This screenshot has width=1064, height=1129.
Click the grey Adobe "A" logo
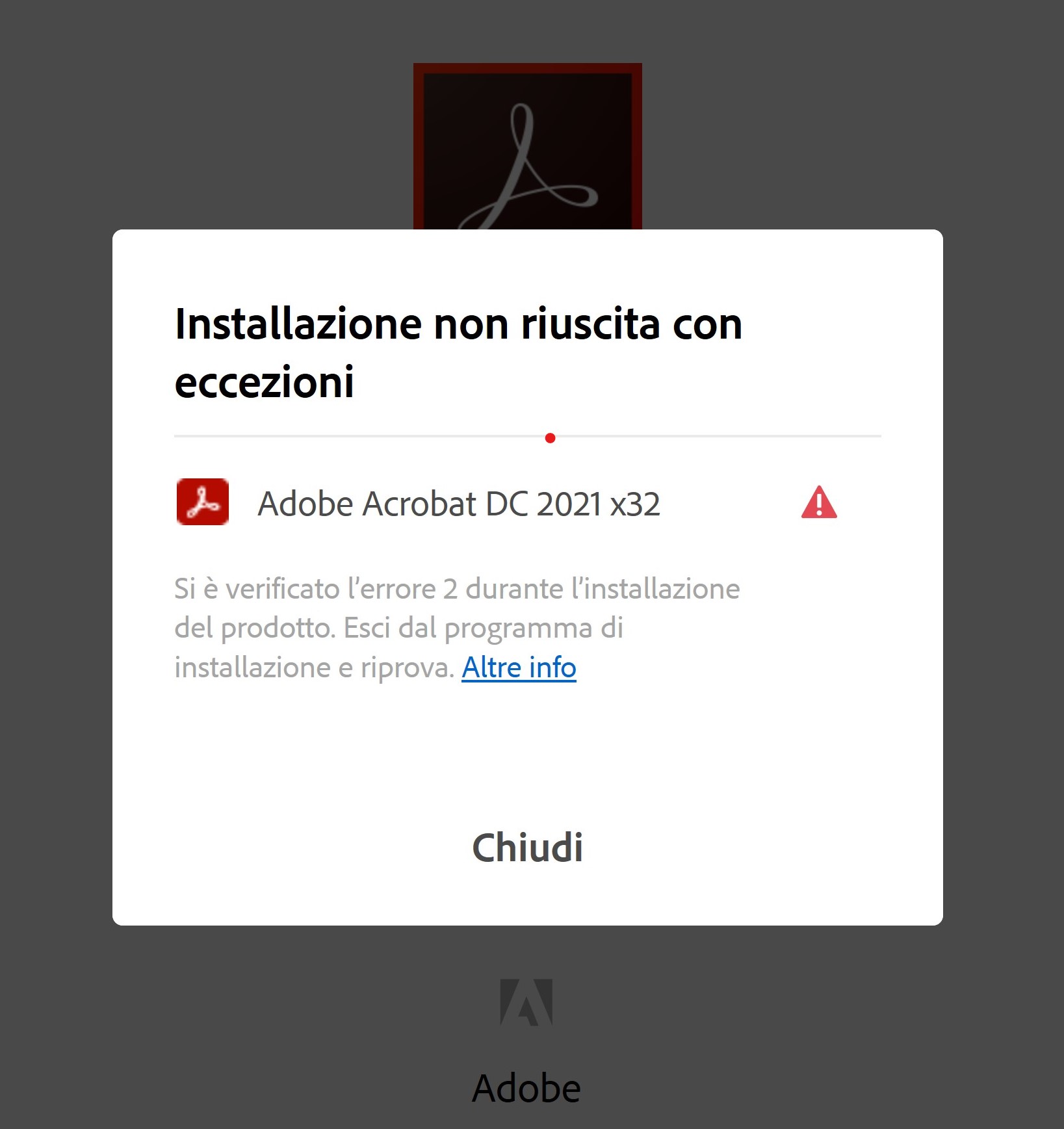tap(526, 1002)
